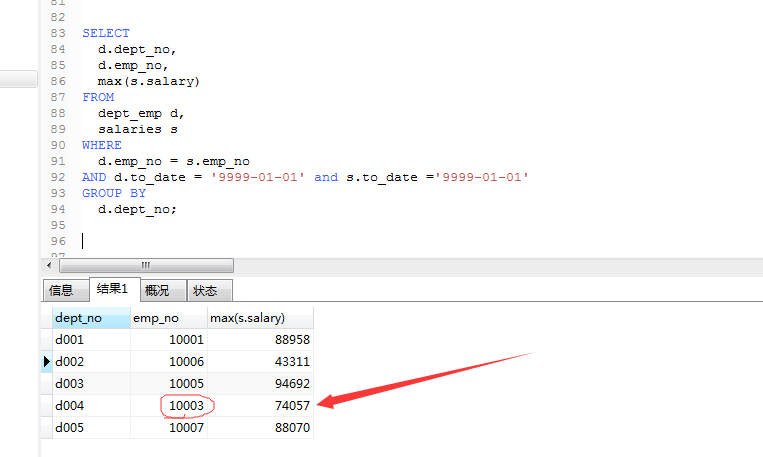Click the FROM keyword on line 87

(98, 97)
